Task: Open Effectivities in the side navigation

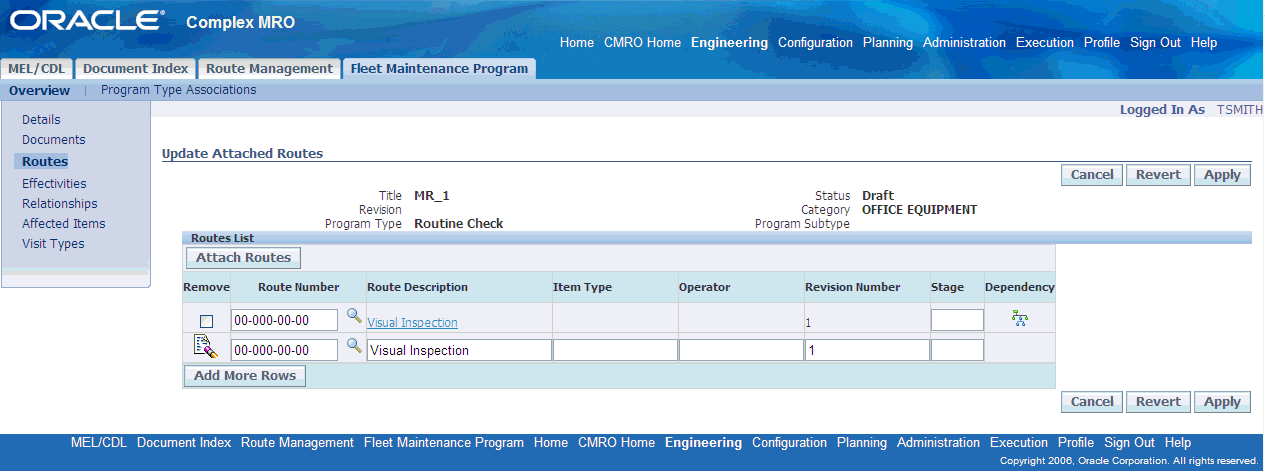Action: tap(54, 184)
